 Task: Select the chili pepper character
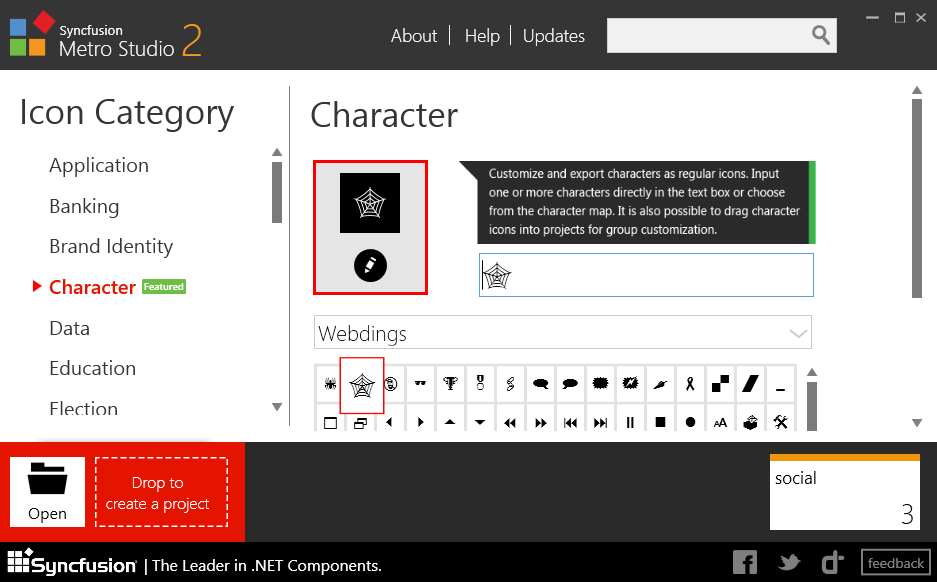(x=660, y=384)
